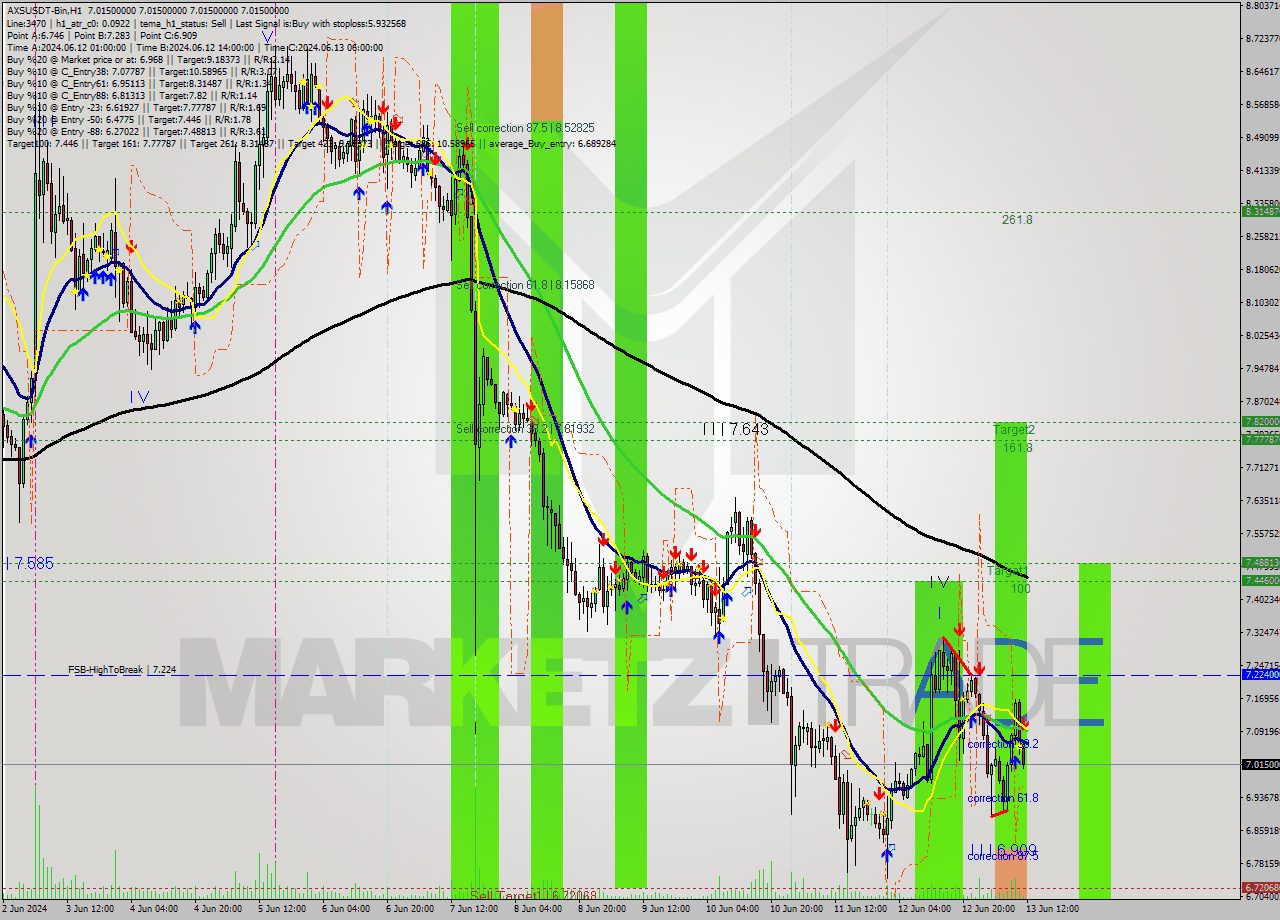This screenshot has width=1280, height=920.
Task: Click the '12 Jun 20:00' time label
Action: [x=987, y=909]
